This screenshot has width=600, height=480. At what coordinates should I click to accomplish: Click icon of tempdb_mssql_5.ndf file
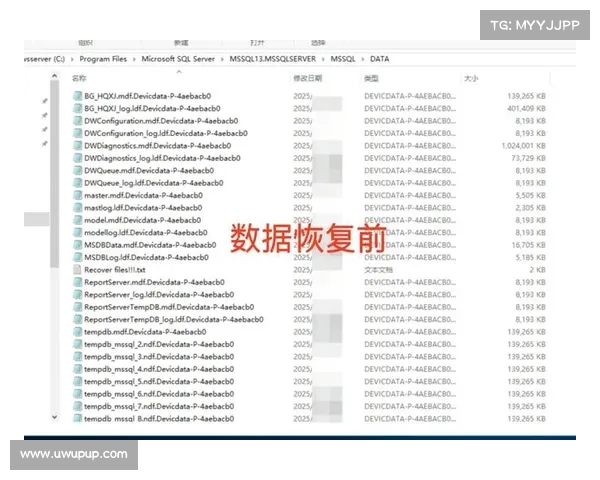pyautogui.click(x=78, y=381)
